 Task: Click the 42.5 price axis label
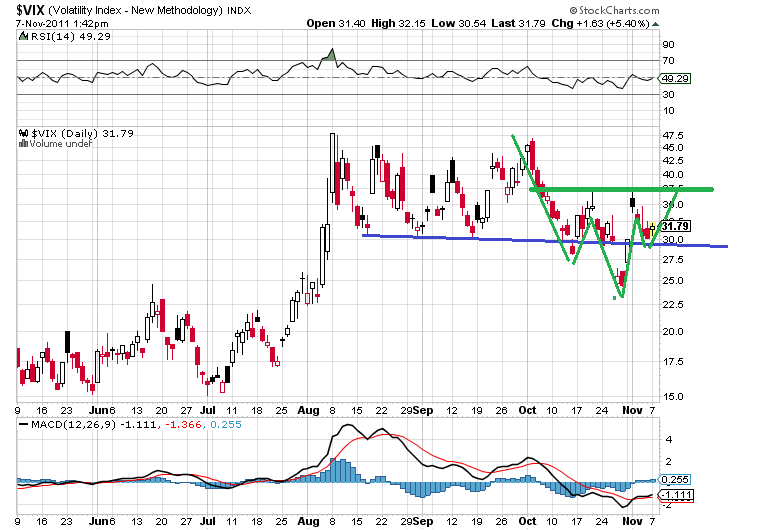tap(673, 161)
